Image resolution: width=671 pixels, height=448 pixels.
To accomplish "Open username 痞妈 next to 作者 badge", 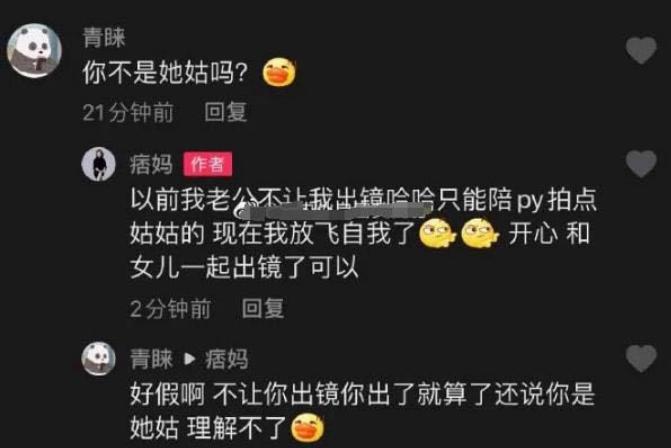I will (x=151, y=165).
